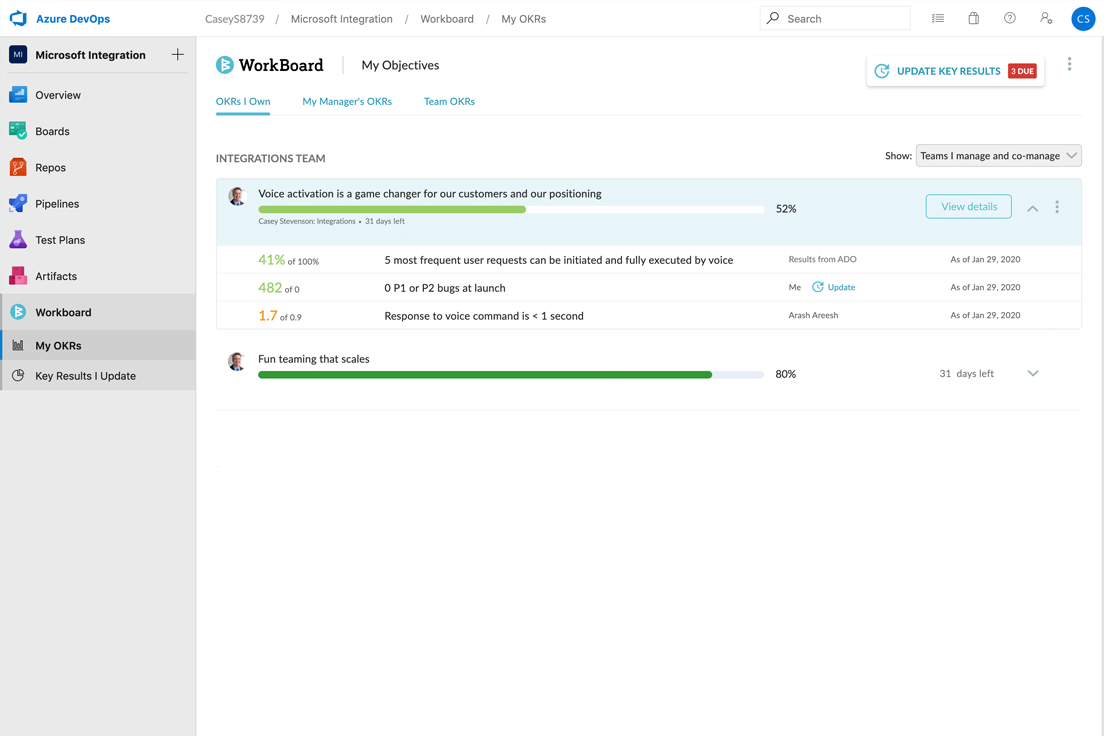
Task: Open the work items list icon
Action: (937, 18)
